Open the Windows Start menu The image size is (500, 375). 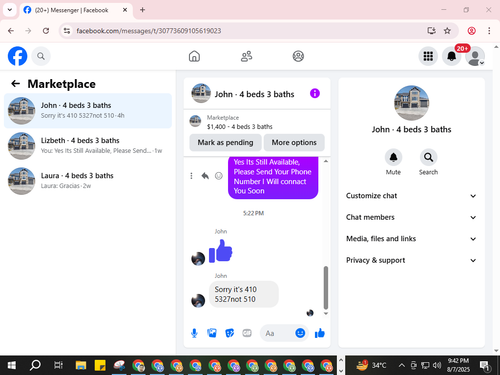click(12, 365)
